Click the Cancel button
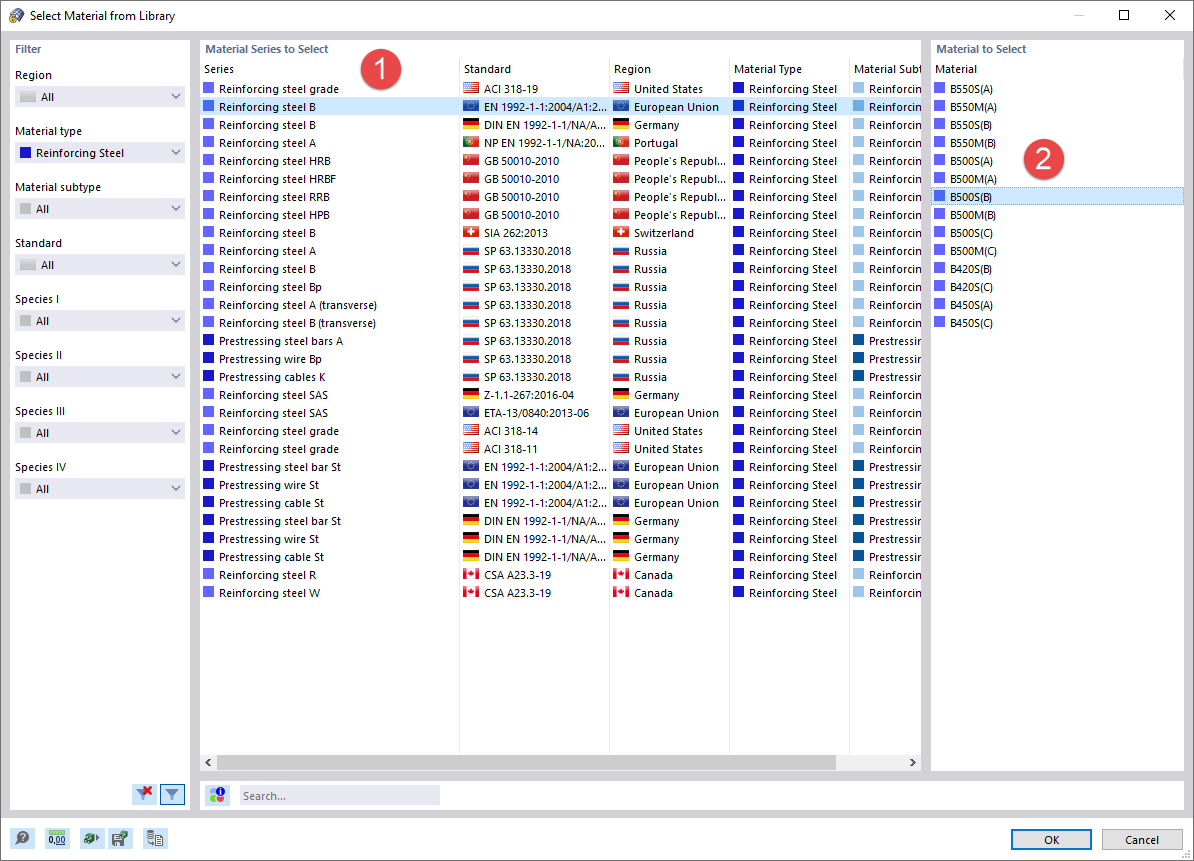1194x861 pixels. [x=1141, y=840]
